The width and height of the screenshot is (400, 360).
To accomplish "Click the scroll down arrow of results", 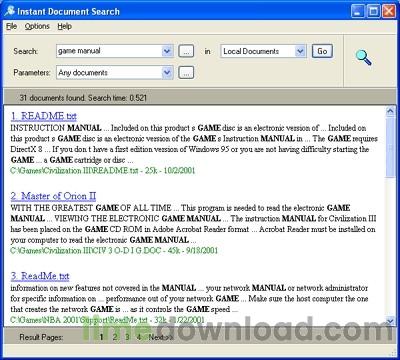I will (390, 321).
